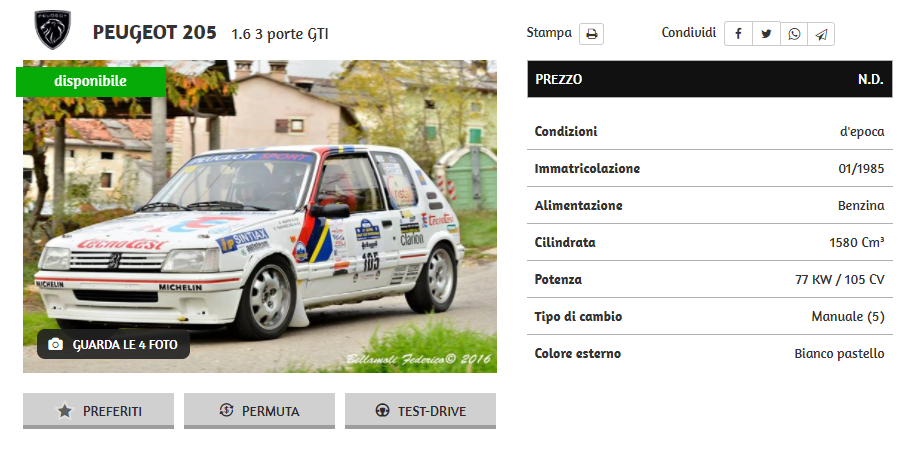
Task: Click the camera icon on the photo
Action: 55,344
